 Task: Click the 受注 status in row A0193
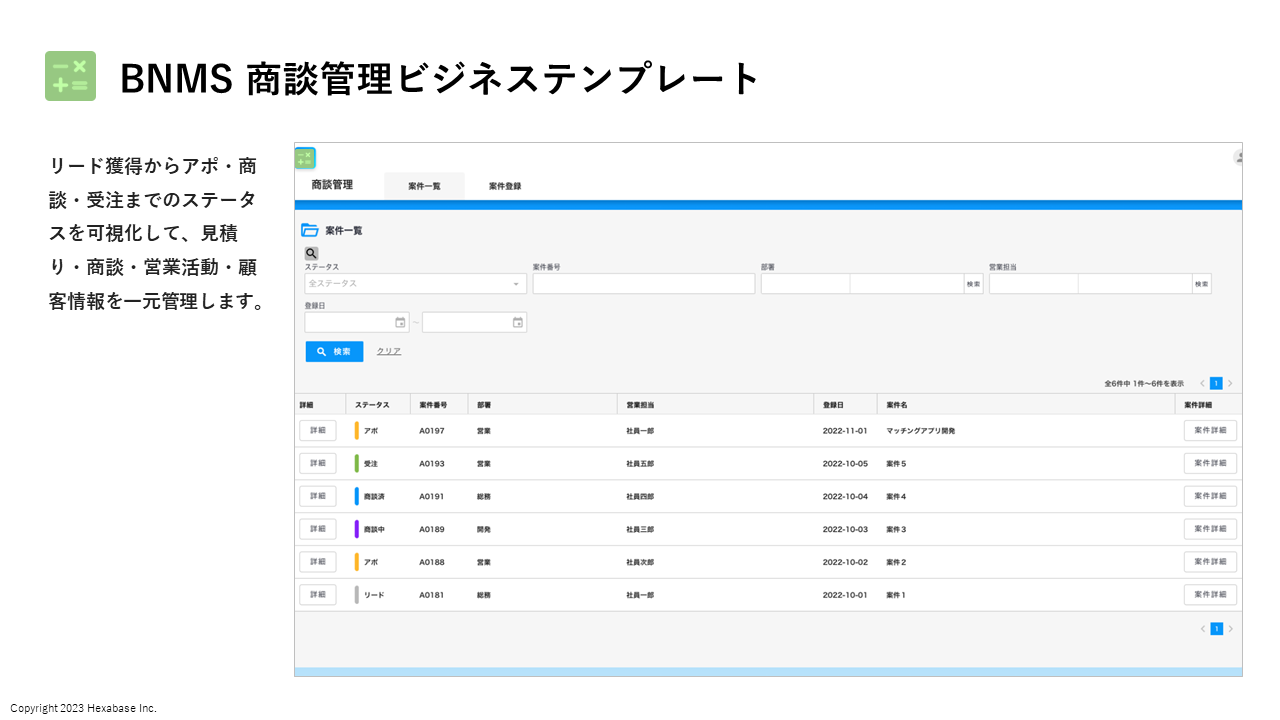(x=371, y=464)
